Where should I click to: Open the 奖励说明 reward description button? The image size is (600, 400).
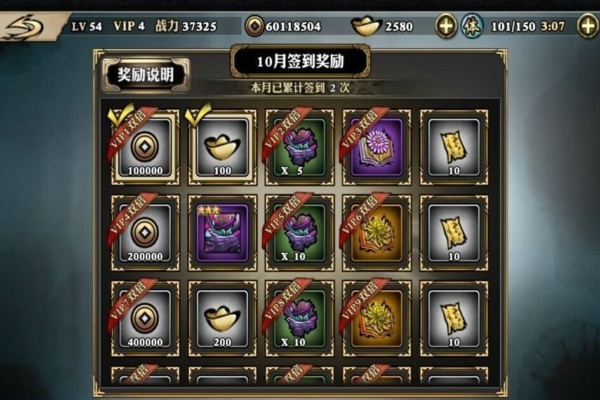pos(146,75)
